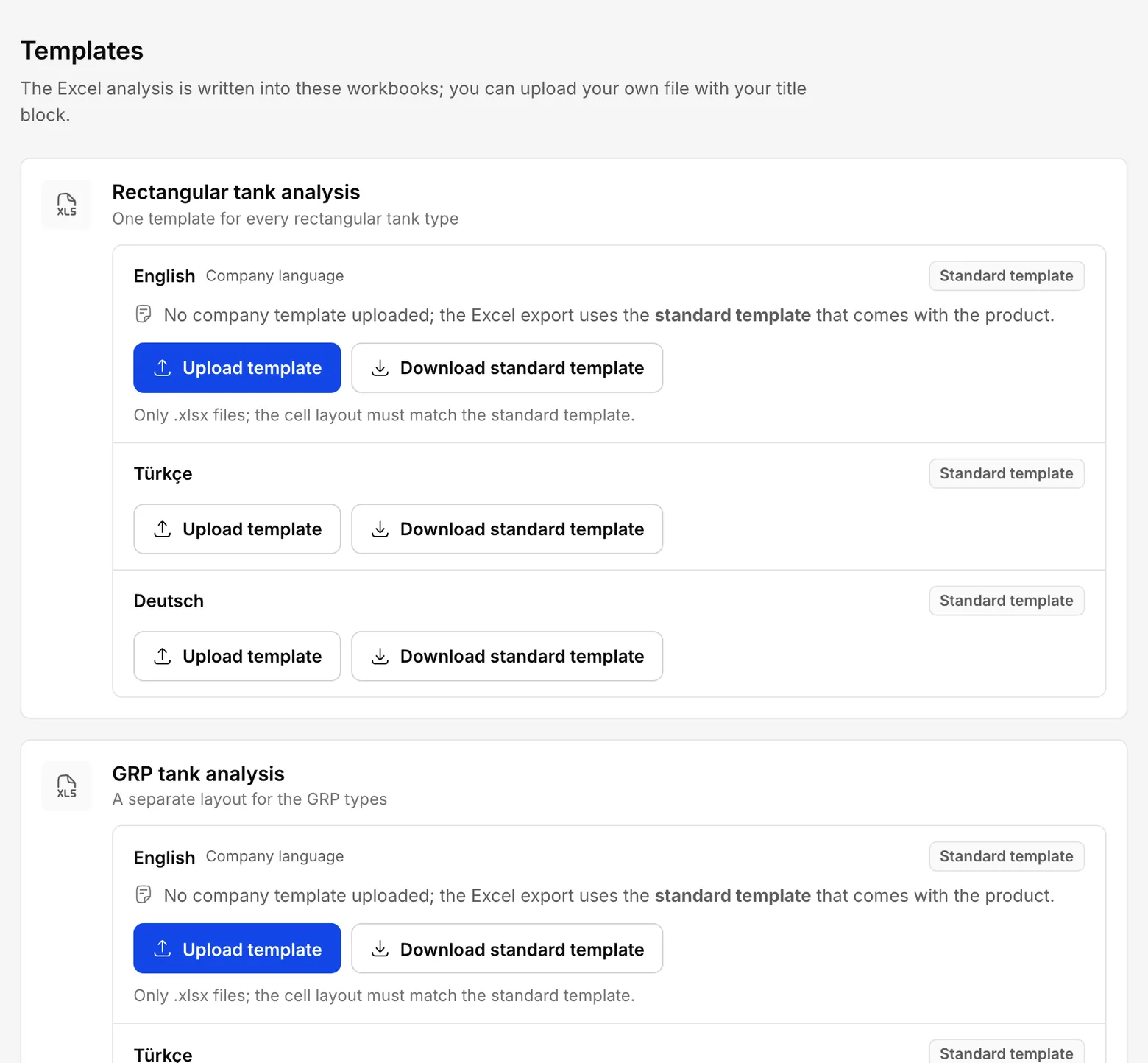Upload template for Rectangular tank Deutsch
This screenshot has height=1063, width=1148.
pyautogui.click(x=237, y=656)
